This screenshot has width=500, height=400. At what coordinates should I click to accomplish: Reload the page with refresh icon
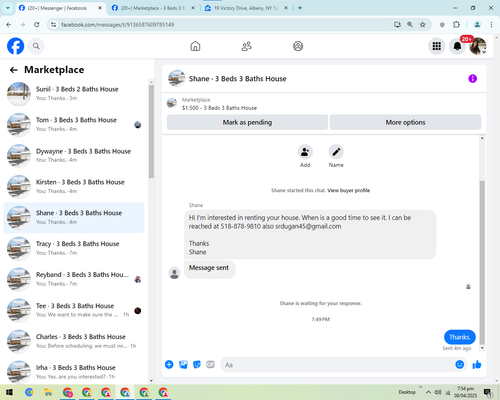[x=37, y=24]
